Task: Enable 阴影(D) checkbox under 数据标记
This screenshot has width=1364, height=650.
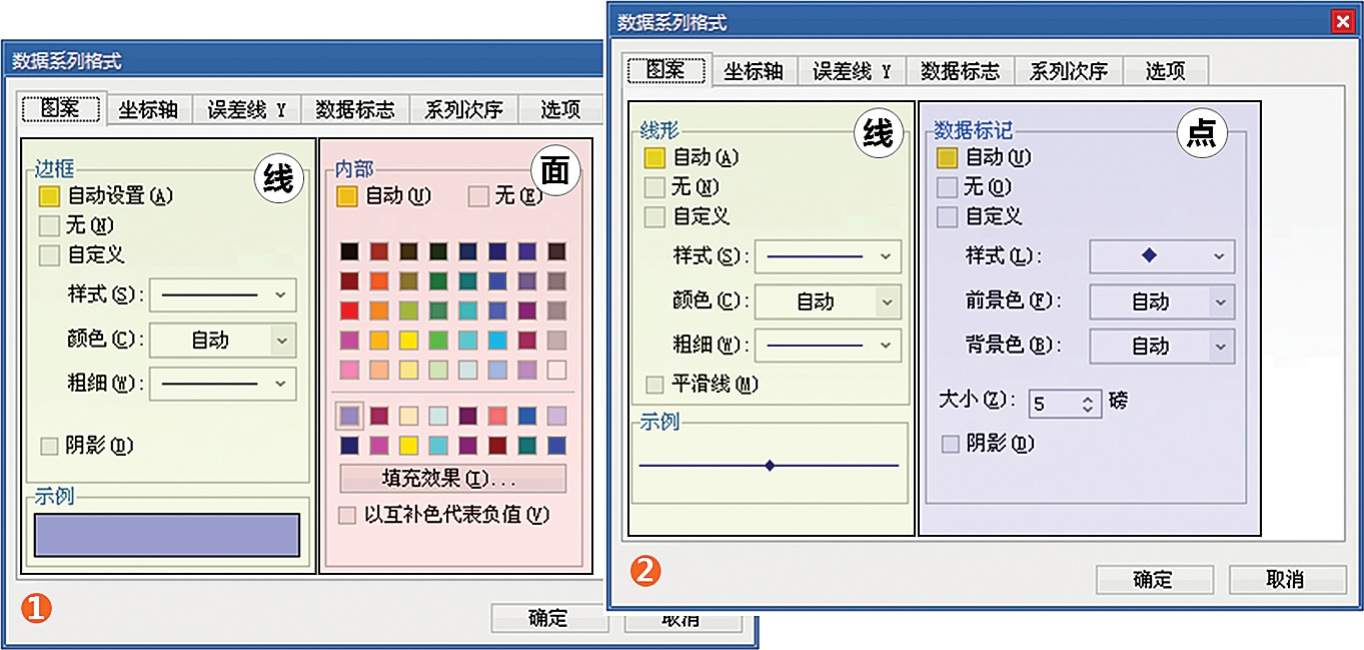Action: 950,443
